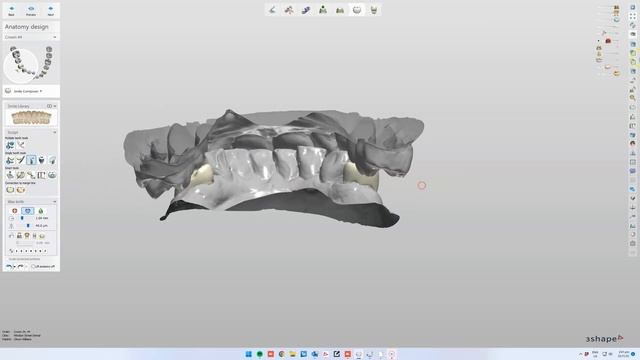Click the Next navigation button
The height and width of the screenshot is (360, 640).
tap(51, 11)
